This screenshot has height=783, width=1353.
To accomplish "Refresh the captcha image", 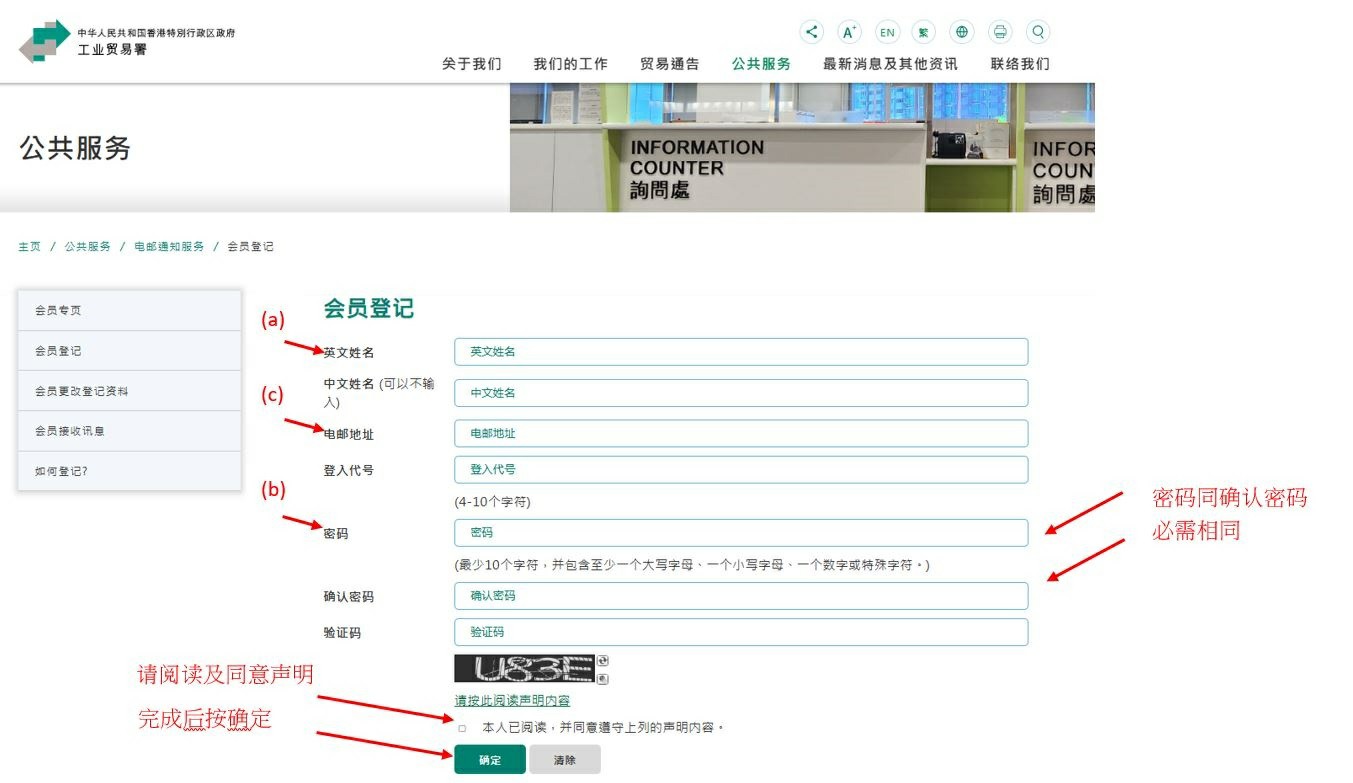I will (602, 661).
